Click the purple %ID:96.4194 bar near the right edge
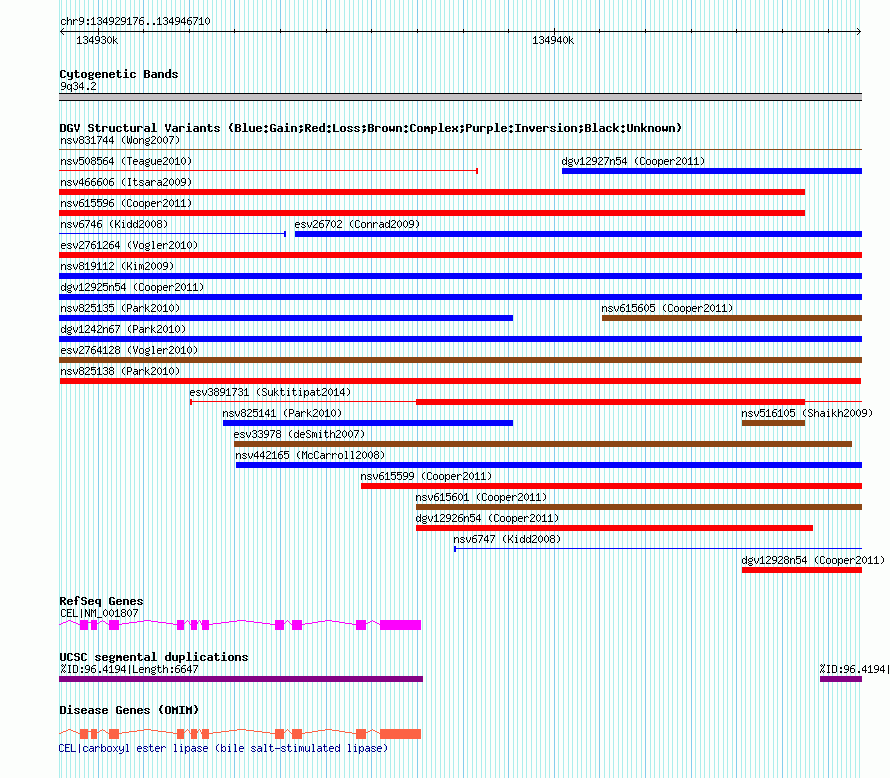Screen dimensions: 890x778 [841, 679]
